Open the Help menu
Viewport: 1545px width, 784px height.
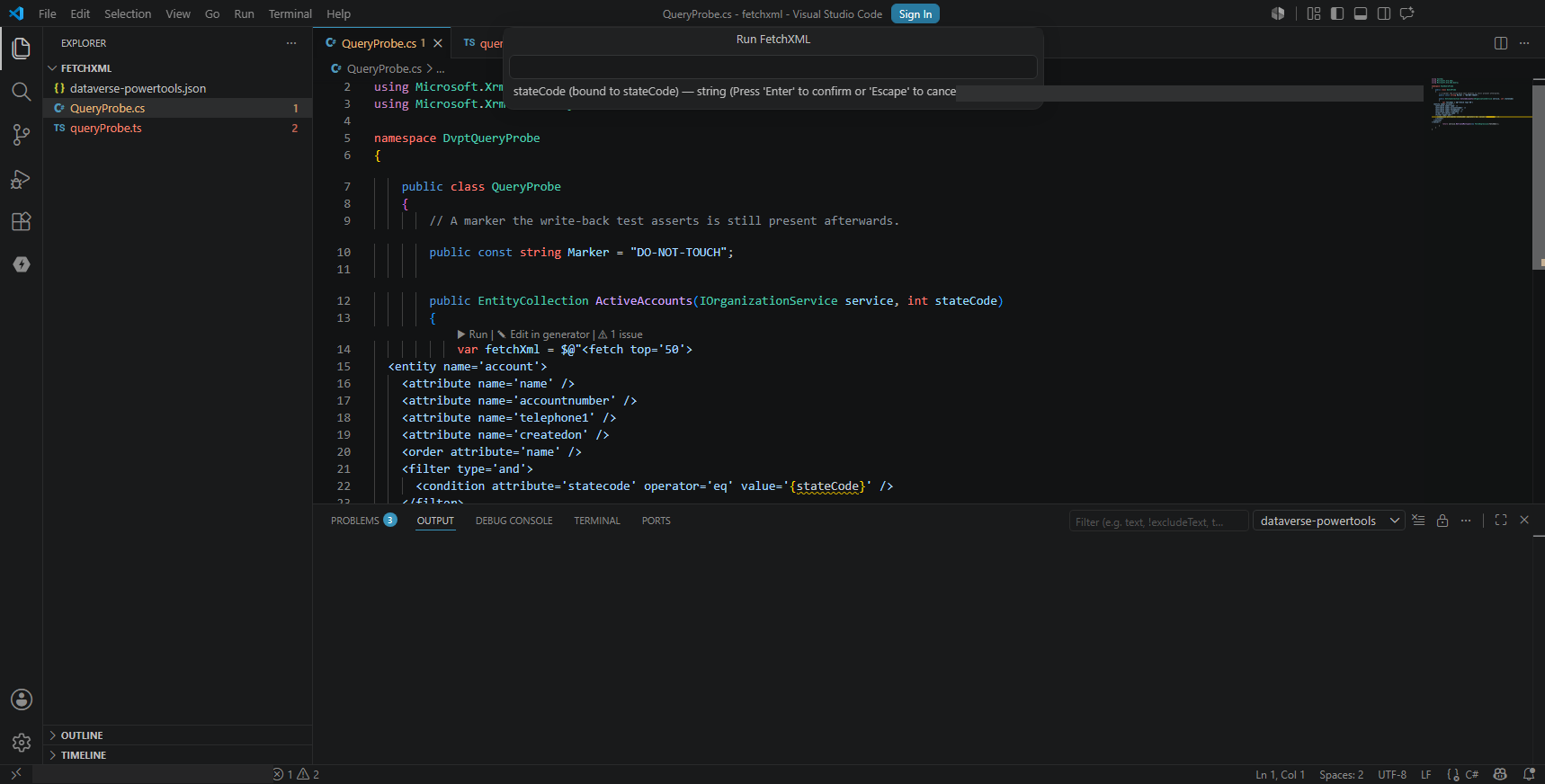coord(338,13)
